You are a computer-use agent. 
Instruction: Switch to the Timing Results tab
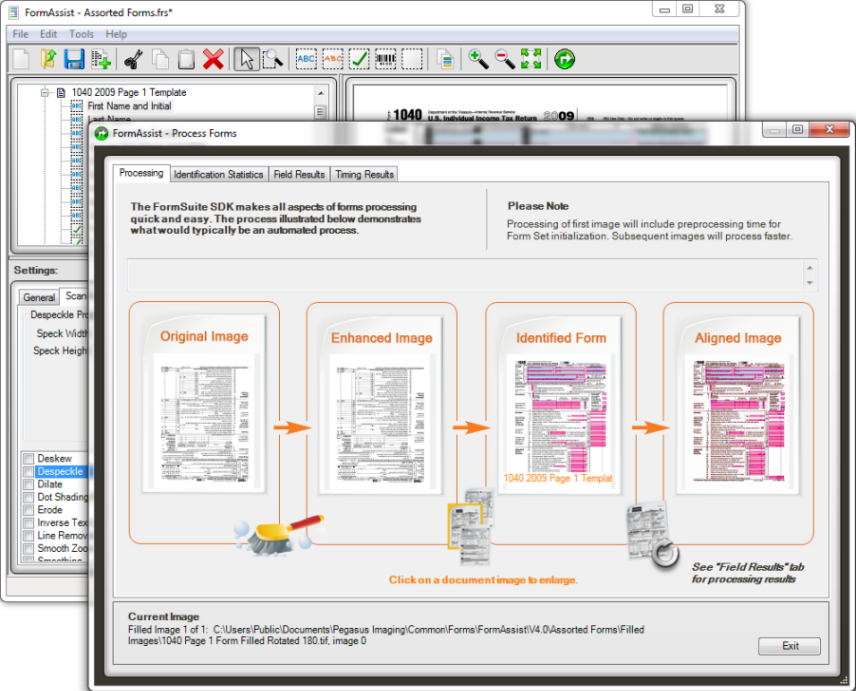click(364, 175)
